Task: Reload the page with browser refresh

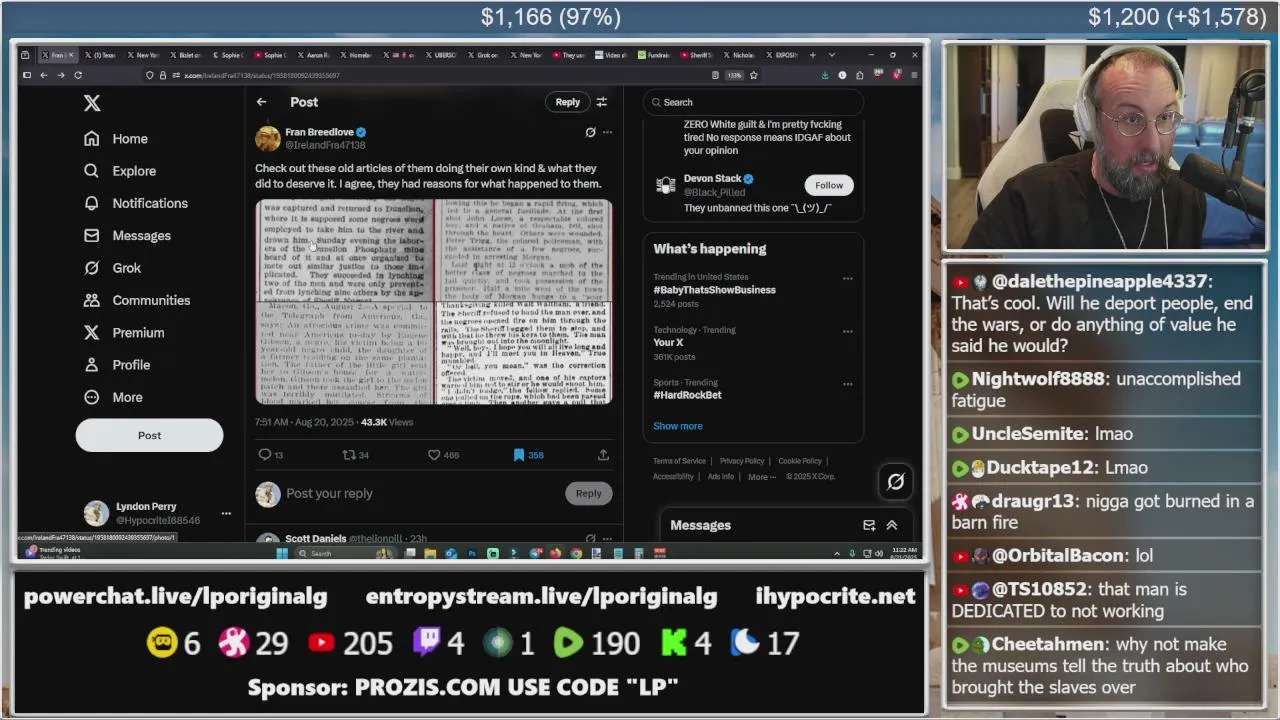Action: click(x=78, y=75)
